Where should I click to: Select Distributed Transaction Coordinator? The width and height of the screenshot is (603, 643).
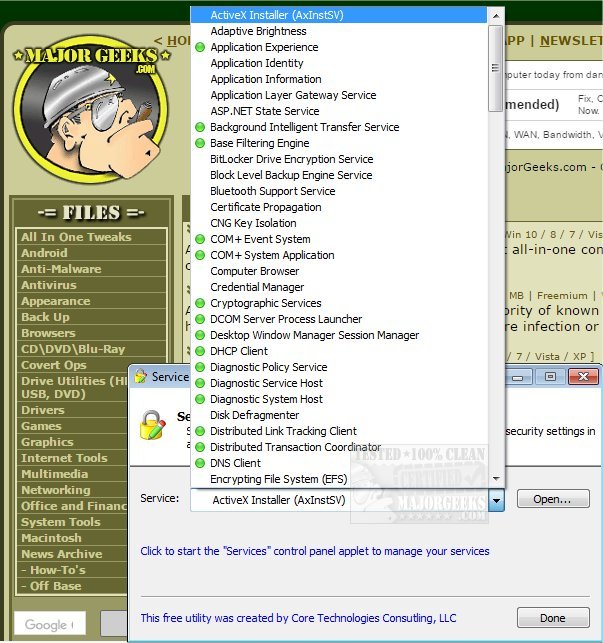[339, 447]
